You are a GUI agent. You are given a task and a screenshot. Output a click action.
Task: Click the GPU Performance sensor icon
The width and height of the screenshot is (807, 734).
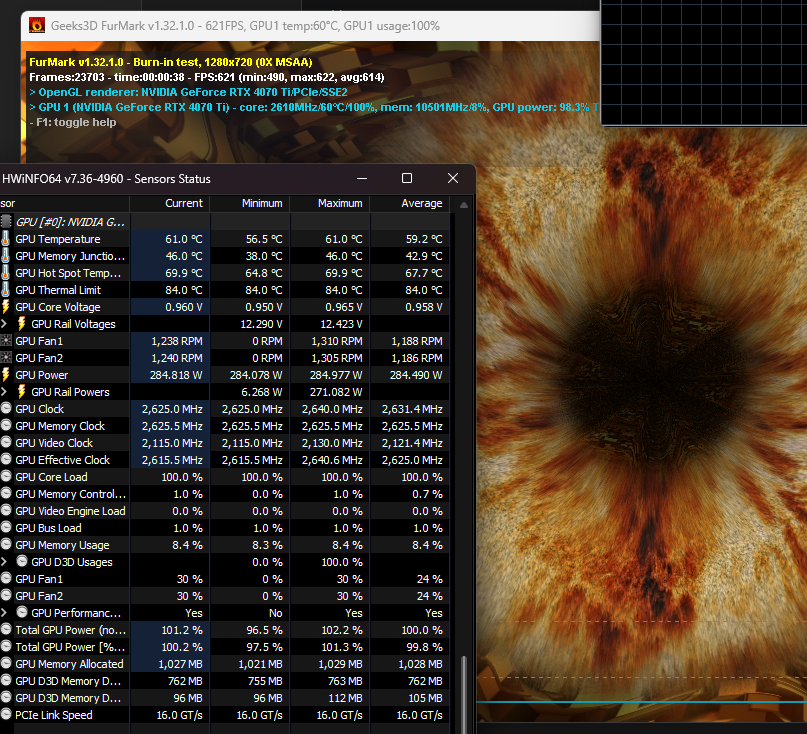pyautogui.click(x=22, y=612)
